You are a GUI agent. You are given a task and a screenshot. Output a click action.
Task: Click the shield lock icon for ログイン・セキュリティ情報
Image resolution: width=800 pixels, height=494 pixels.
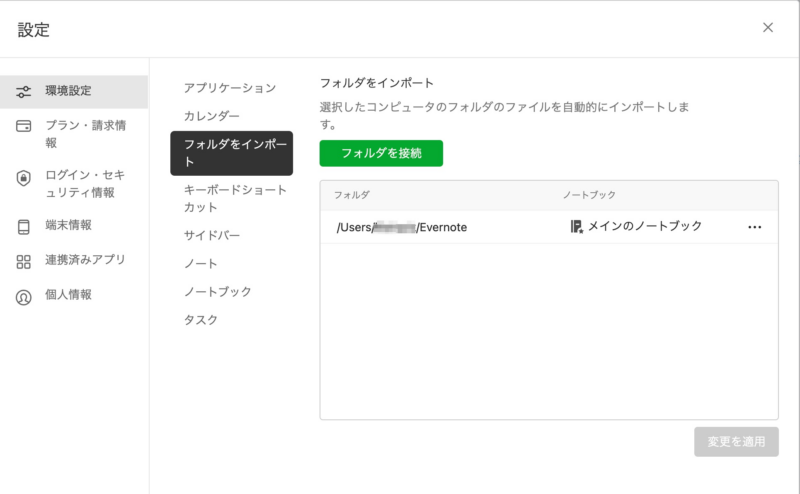pyautogui.click(x=24, y=177)
